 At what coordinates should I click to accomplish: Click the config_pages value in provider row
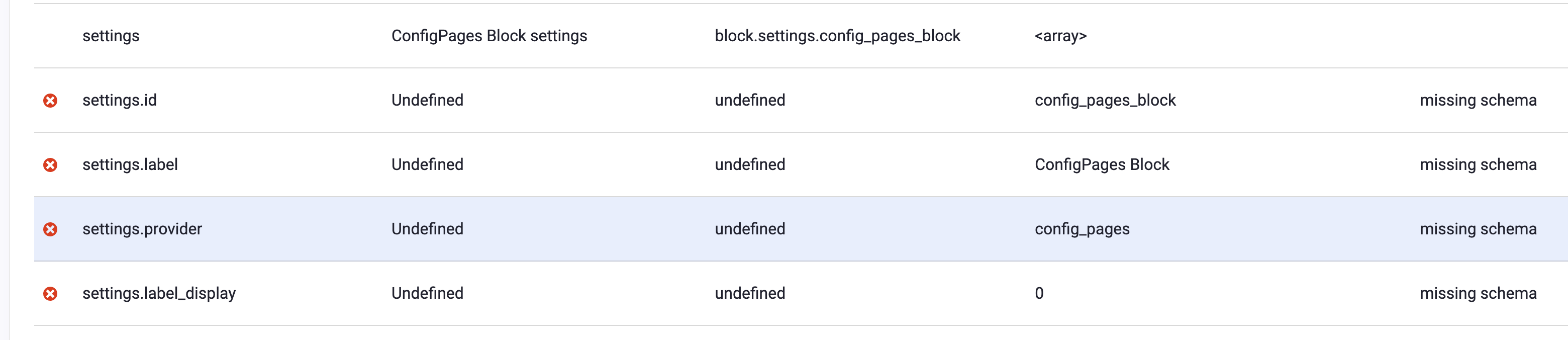(1082, 229)
